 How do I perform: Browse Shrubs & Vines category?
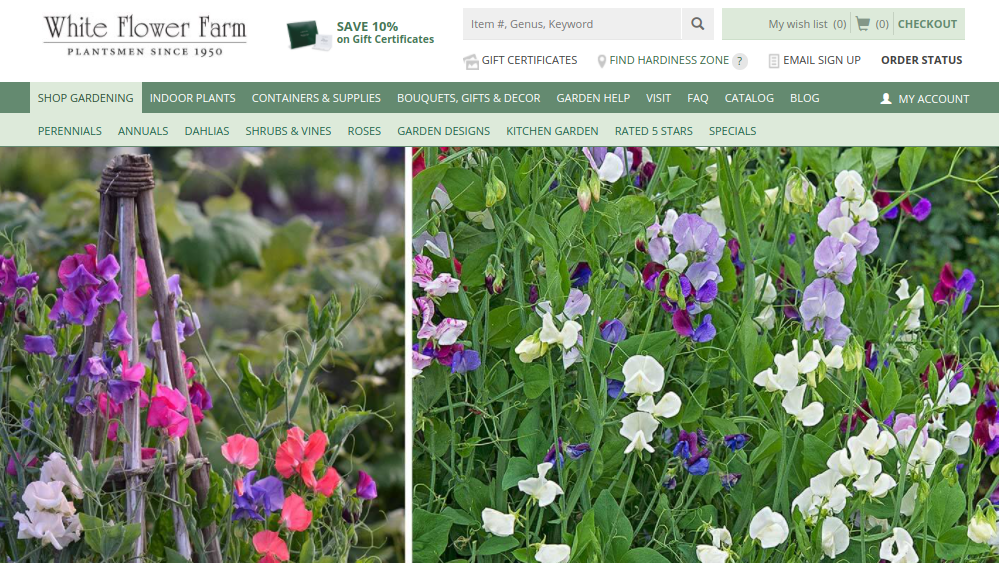(288, 131)
